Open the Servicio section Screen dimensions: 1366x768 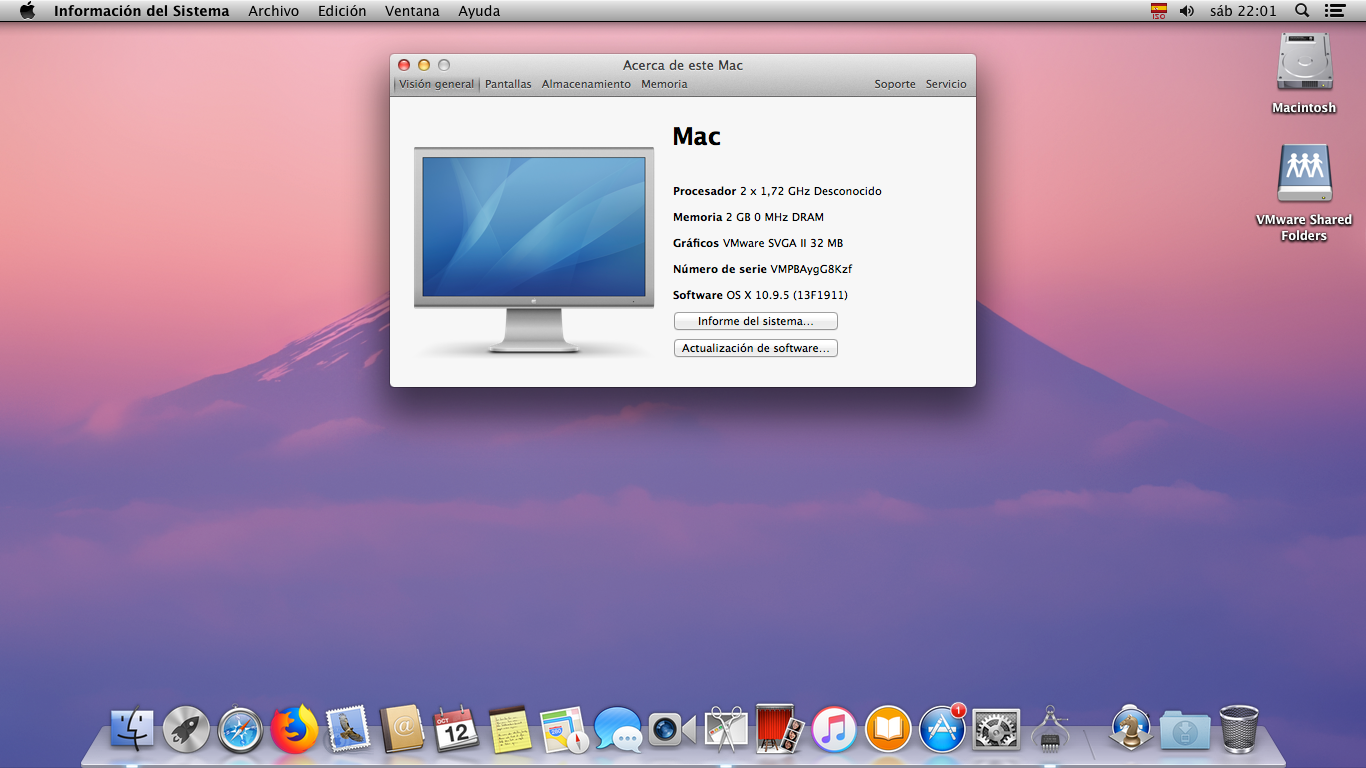[946, 84]
